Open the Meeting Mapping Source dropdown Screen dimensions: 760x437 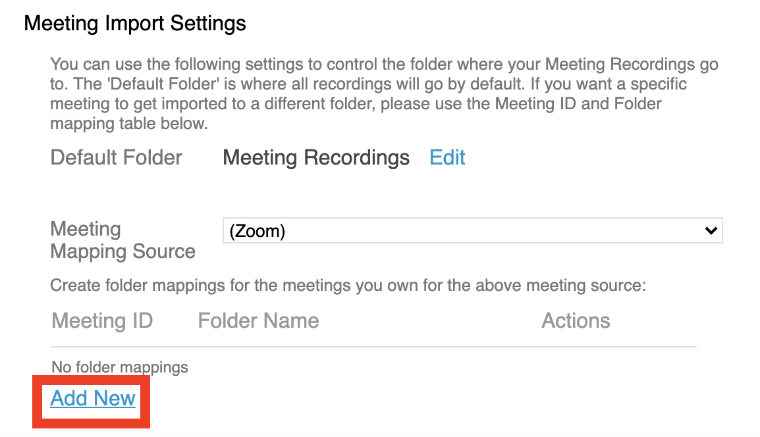[x=472, y=230]
